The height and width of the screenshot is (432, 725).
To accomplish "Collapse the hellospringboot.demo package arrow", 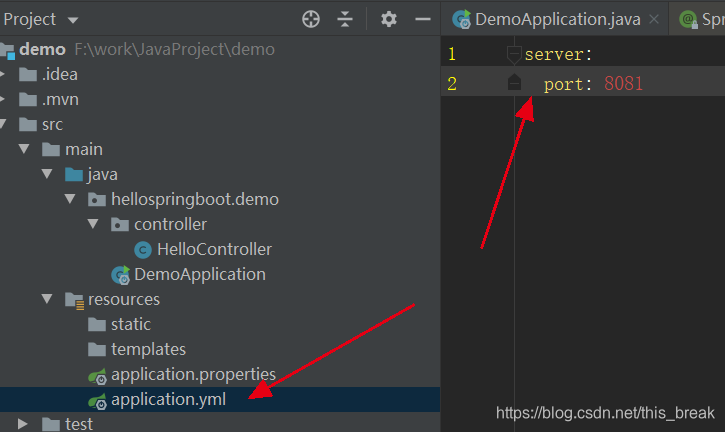I will pyautogui.click(x=70, y=199).
